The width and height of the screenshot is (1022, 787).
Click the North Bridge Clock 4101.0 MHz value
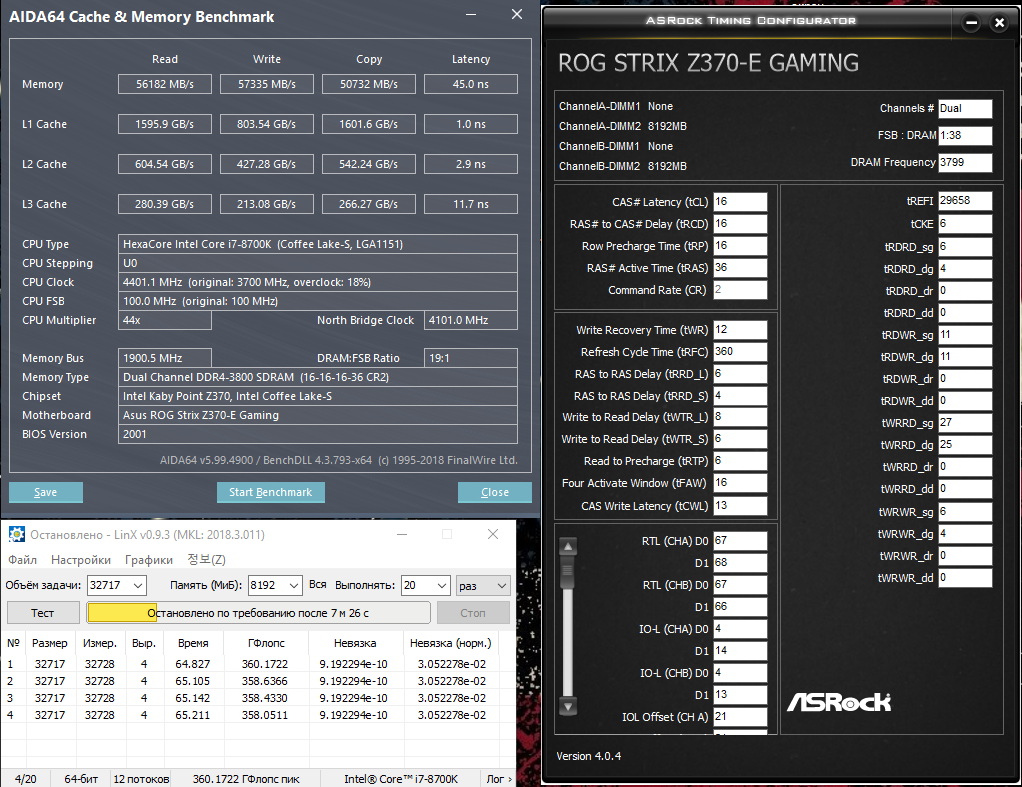(471, 320)
